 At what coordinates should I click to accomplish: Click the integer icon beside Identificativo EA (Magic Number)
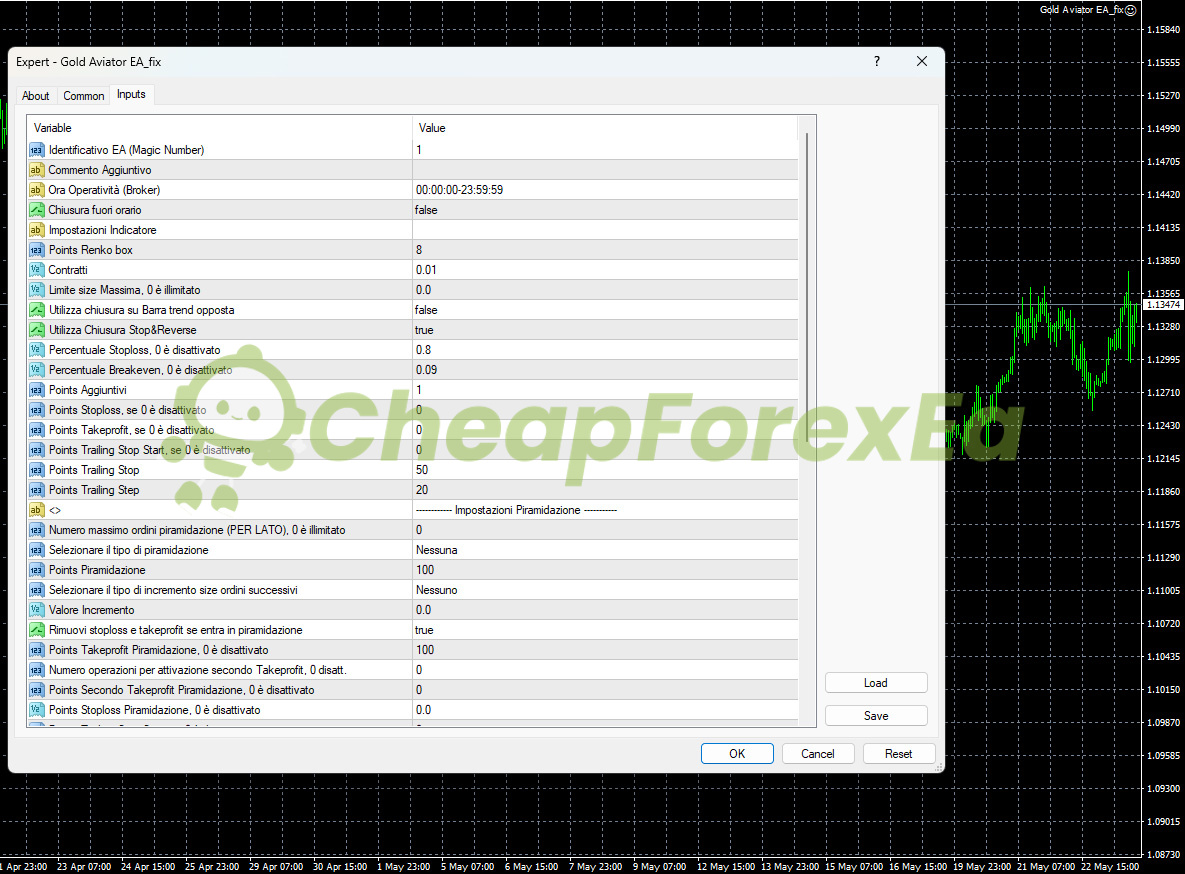click(36, 150)
